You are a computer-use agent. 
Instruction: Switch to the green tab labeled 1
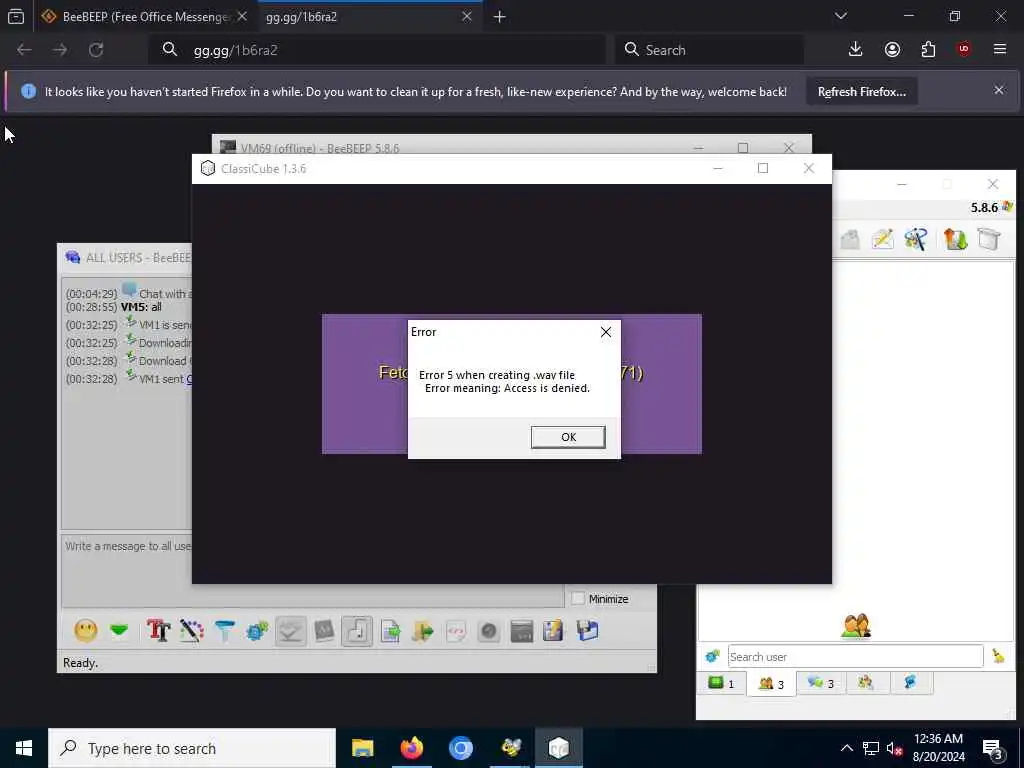(x=722, y=683)
